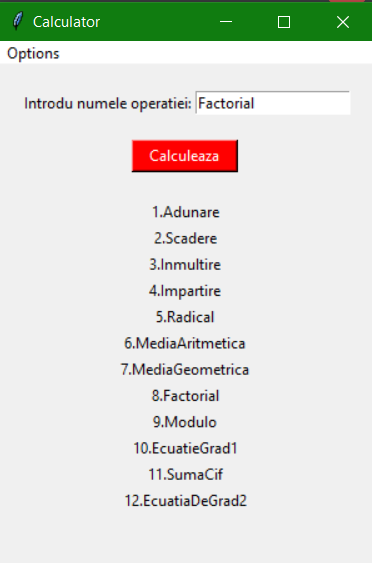
Task: Click the 12.EcuatiaDeGrad2 entry
Action: pos(185,501)
